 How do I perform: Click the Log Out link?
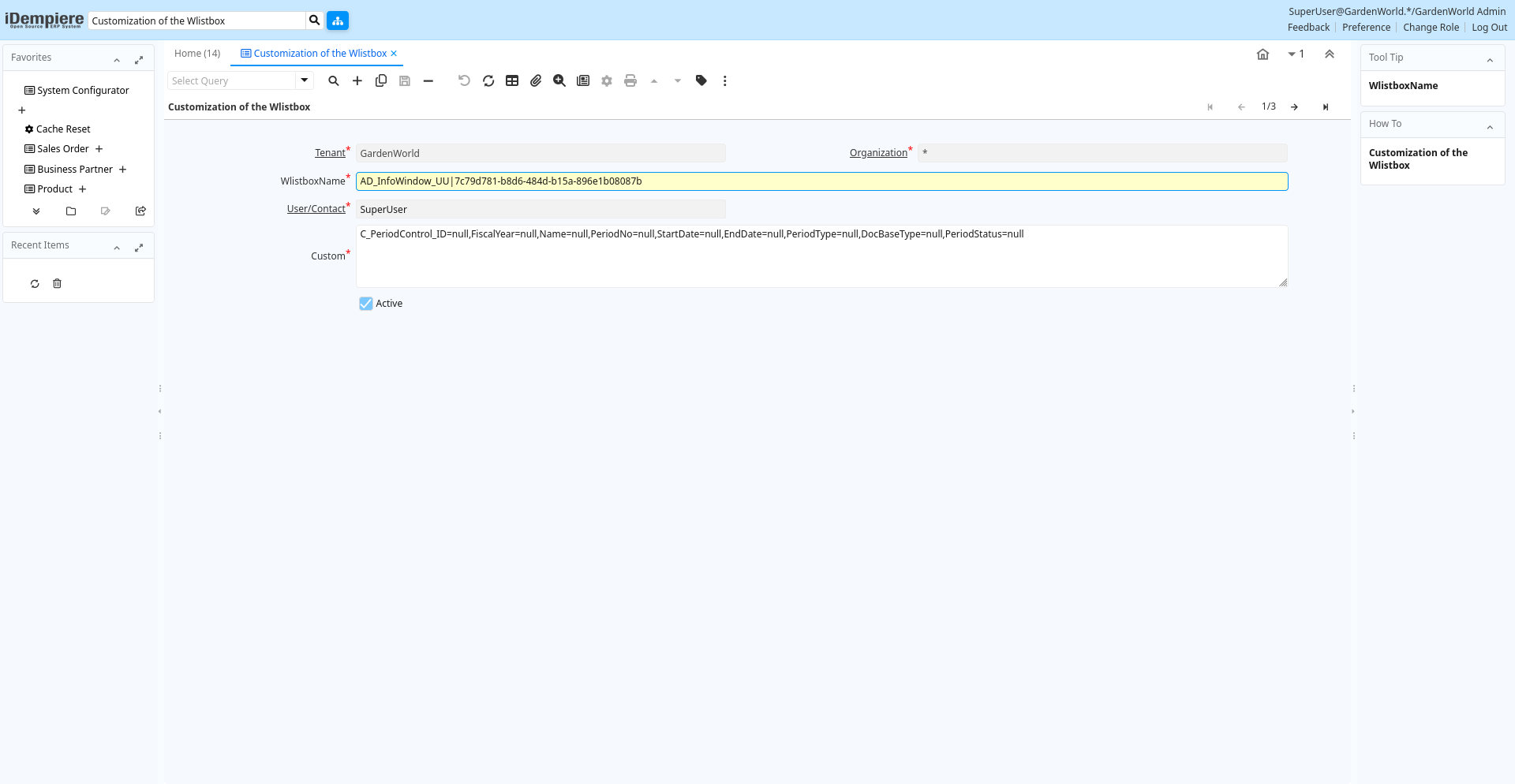(x=1489, y=28)
